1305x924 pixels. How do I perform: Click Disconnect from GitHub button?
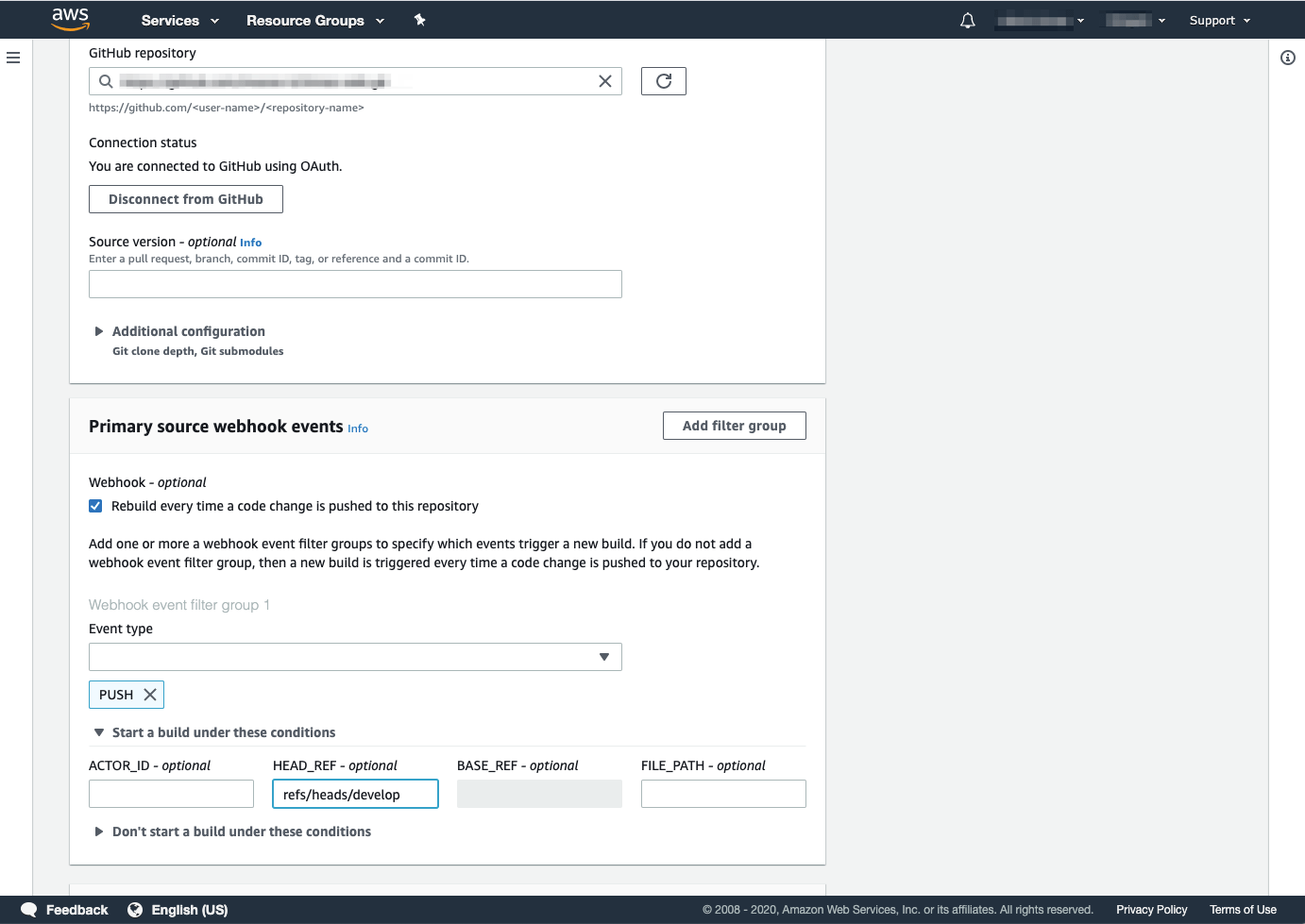(186, 199)
